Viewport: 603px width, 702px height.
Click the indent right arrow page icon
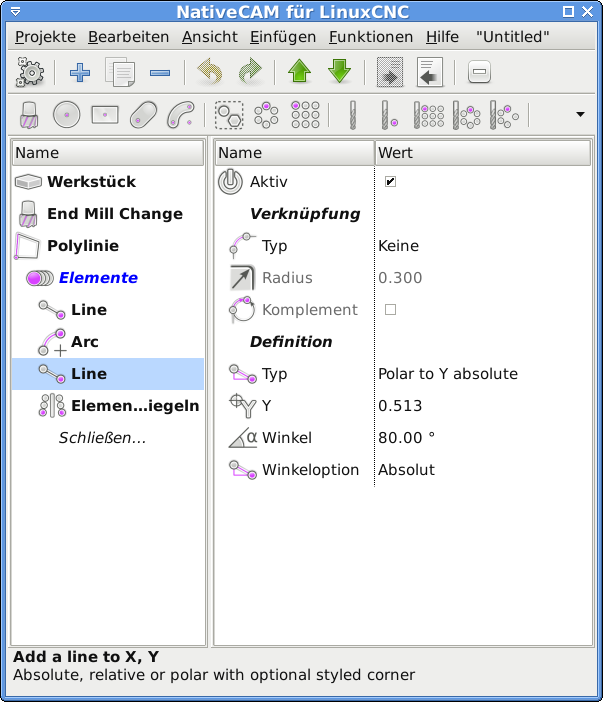pyautogui.click(x=390, y=72)
